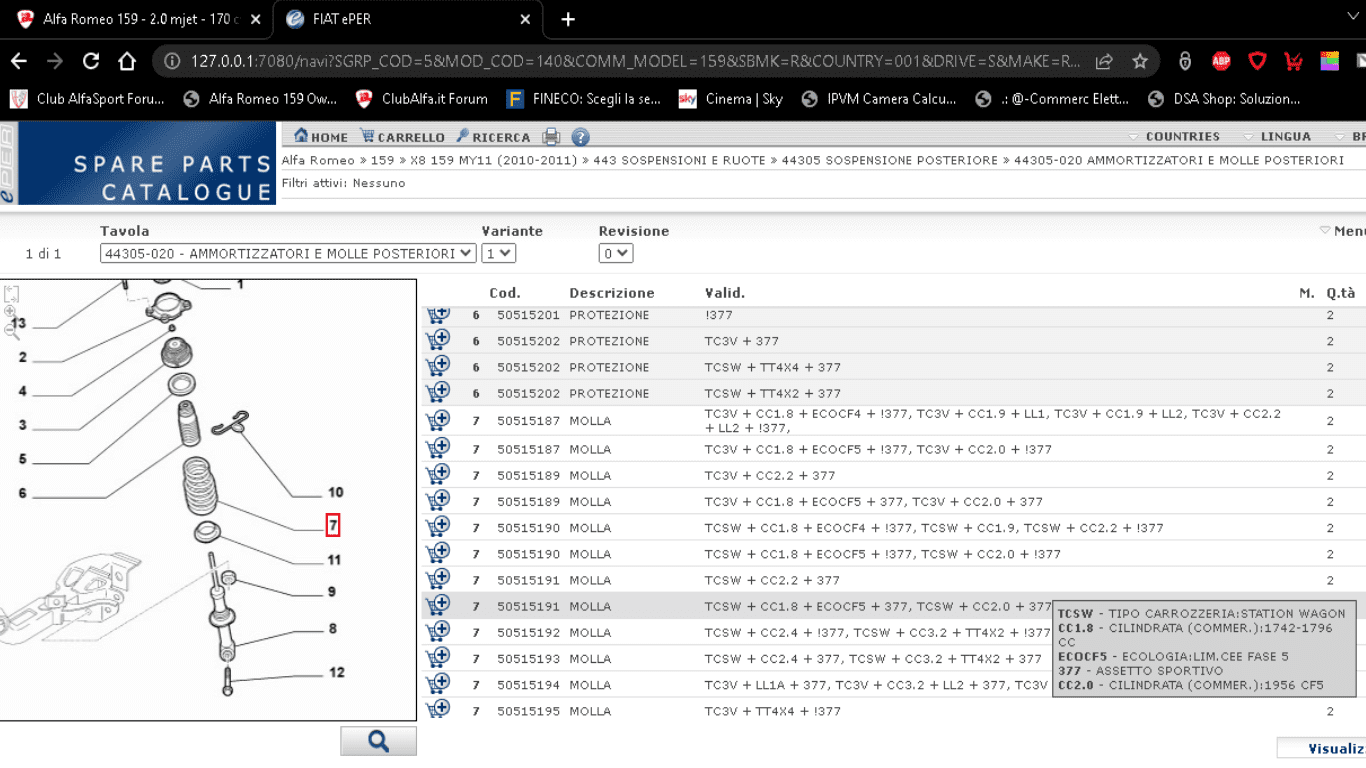Open the red shield extension icon
Viewport: 1366px width, 768px height.
1257,61
